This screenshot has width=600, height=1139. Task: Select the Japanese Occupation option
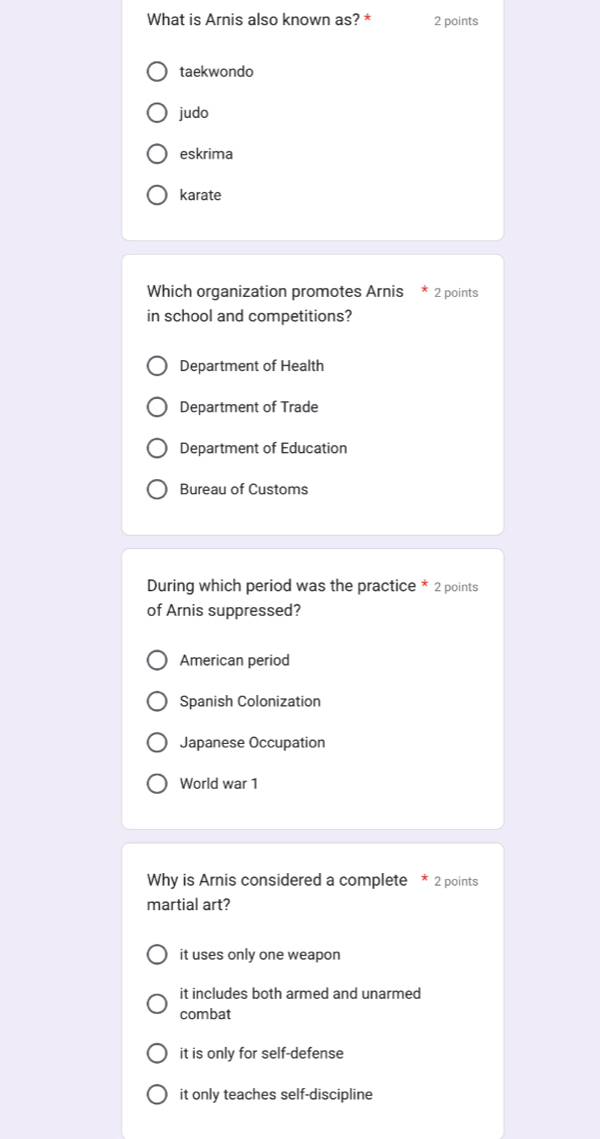pos(157,742)
